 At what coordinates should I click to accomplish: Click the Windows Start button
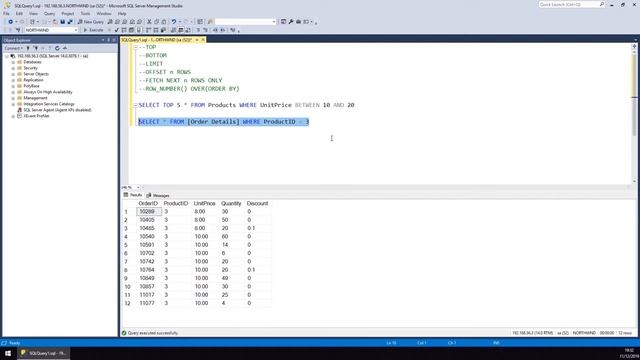(x=8, y=353)
